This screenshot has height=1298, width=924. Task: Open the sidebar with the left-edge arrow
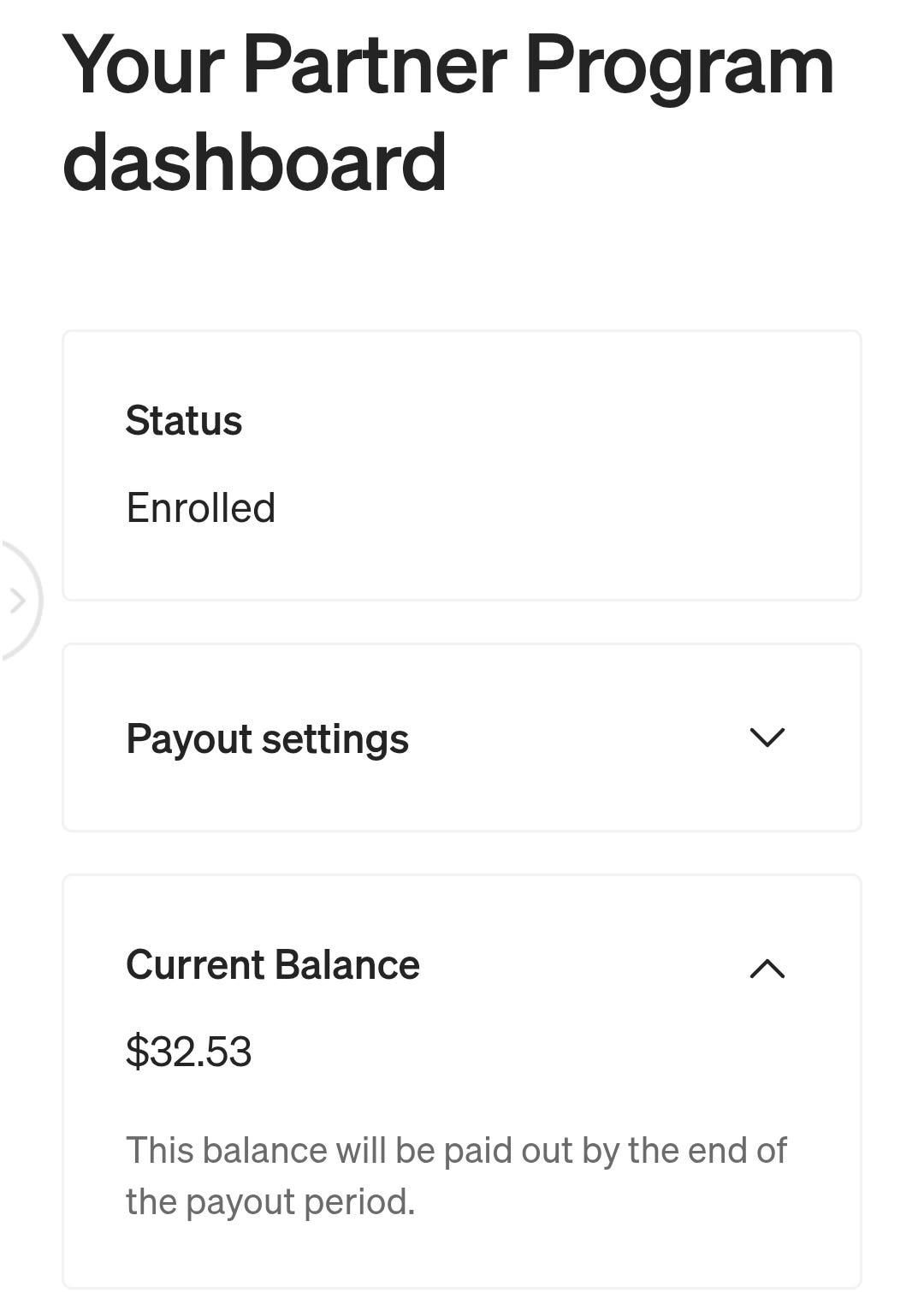tap(17, 601)
